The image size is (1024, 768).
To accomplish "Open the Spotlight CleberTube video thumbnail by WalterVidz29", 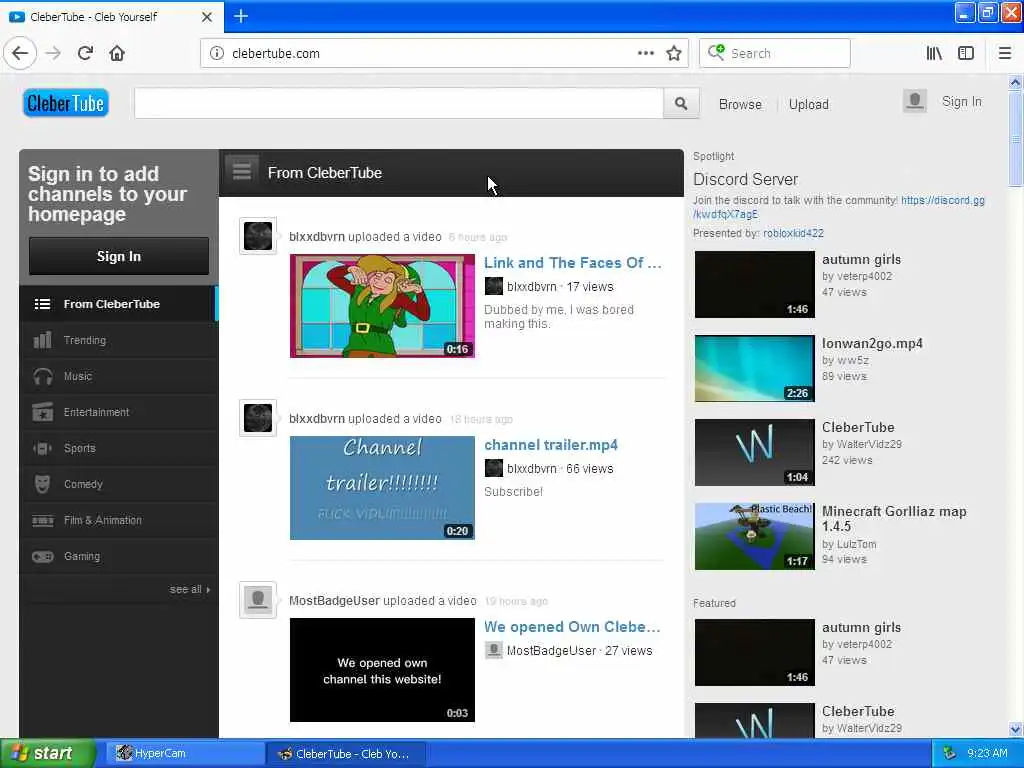I will click(x=754, y=453).
